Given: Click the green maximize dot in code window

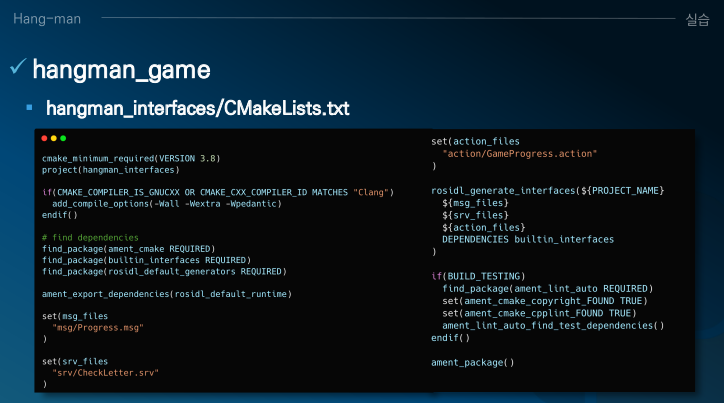Looking at the screenshot, I should pyautogui.click(x=63, y=138).
